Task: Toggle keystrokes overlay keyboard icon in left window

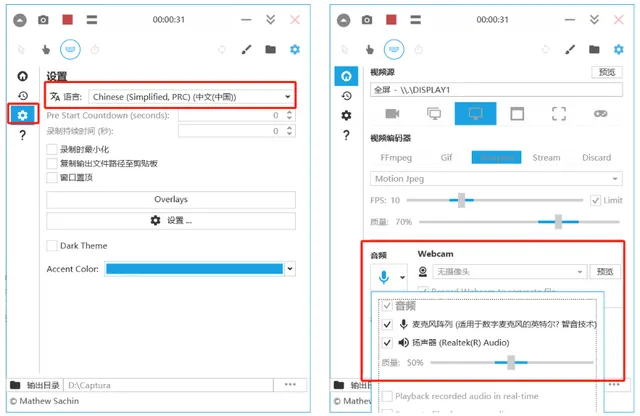Action: [70, 49]
